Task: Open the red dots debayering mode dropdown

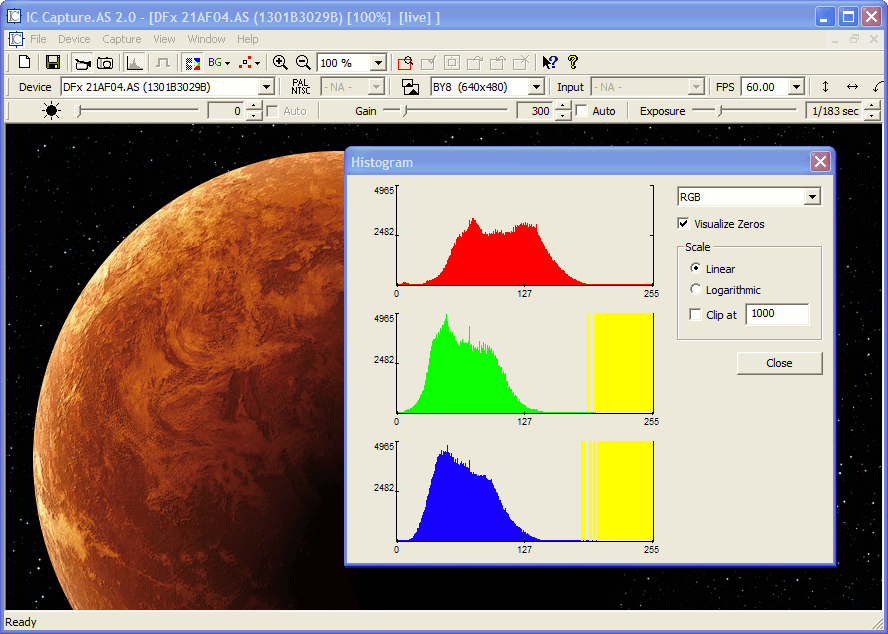Action: 249,63
